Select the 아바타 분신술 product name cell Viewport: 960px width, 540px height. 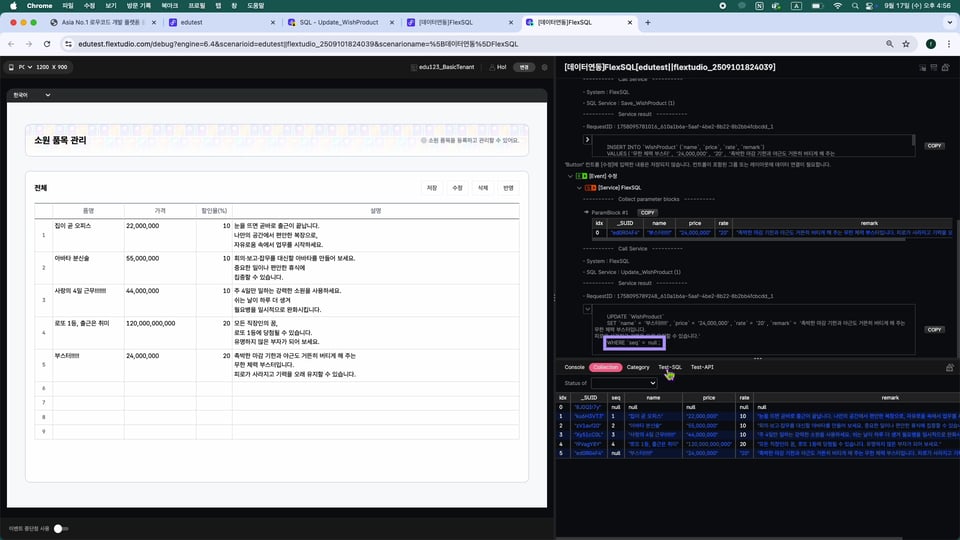tap(88, 268)
